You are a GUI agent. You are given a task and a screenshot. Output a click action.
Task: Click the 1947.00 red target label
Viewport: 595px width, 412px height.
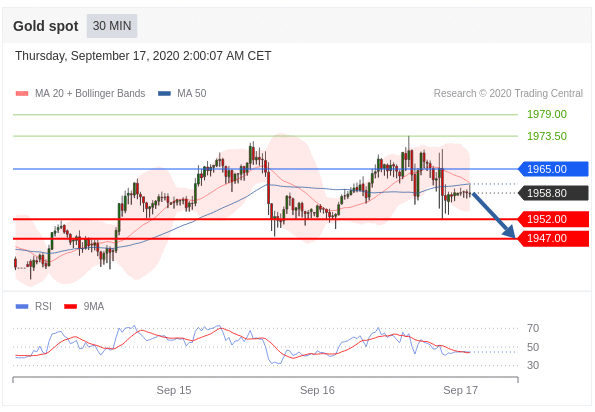click(553, 239)
